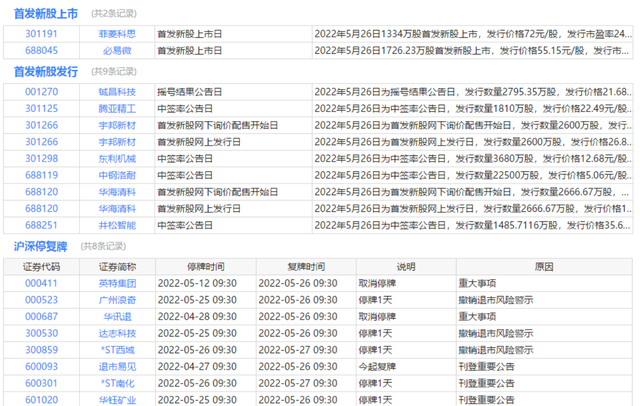Open stock code 600301

41,384
